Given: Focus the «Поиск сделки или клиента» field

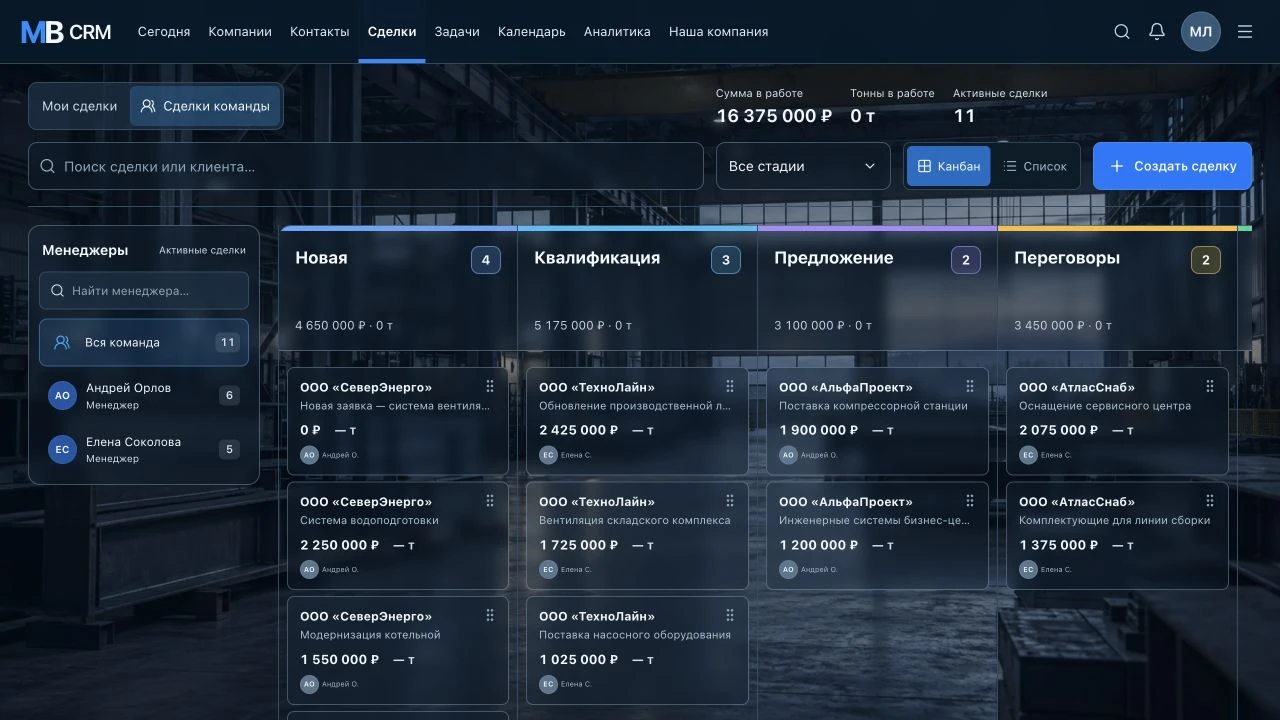Looking at the screenshot, I should coord(366,166).
